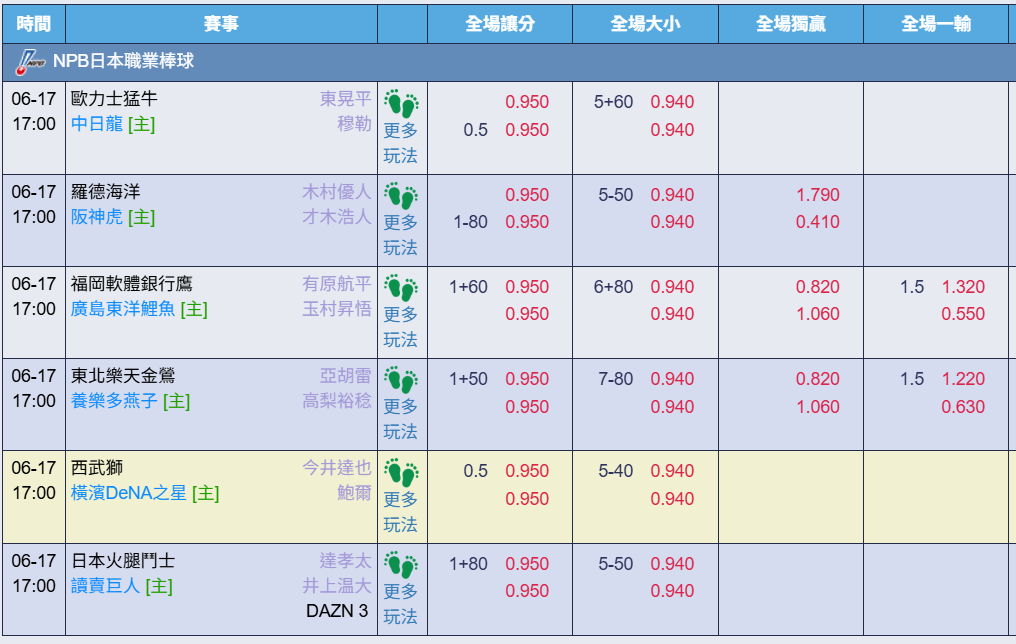The width and height of the screenshot is (1016, 644).
Task: Select 1.320 odds in 全場一輸 column
Action: pos(963,286)
